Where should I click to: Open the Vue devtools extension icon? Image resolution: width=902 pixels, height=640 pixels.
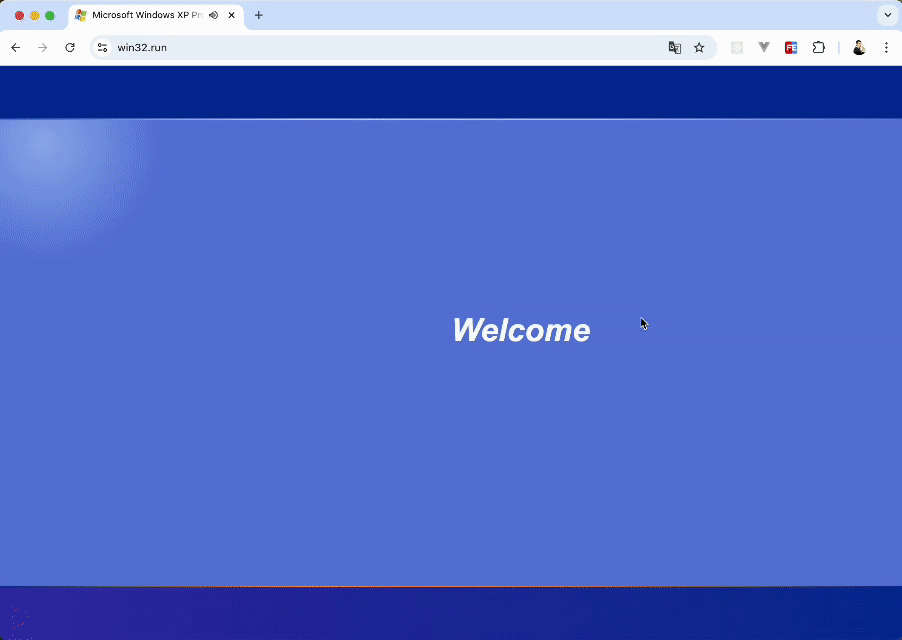(764, 47)
